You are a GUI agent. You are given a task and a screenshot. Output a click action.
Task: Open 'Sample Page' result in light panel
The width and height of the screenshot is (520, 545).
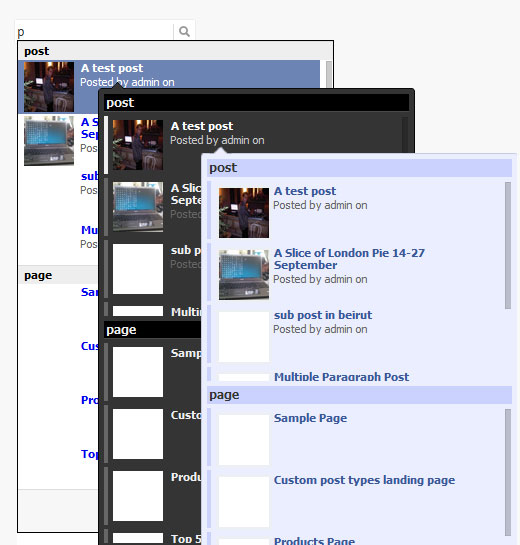(x=310, y=418)
